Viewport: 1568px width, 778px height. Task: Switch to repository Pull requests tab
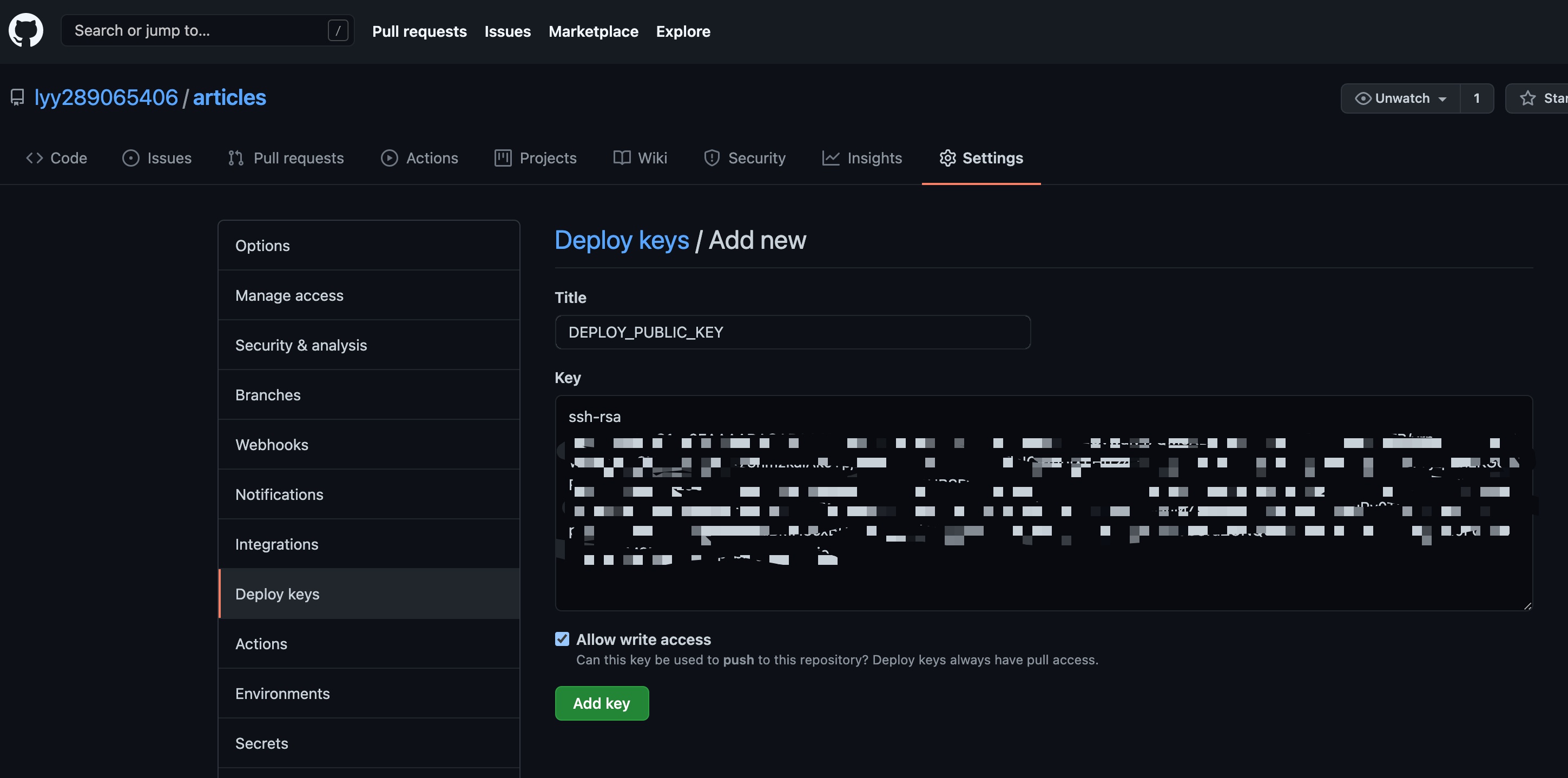[x=286, y=159]
